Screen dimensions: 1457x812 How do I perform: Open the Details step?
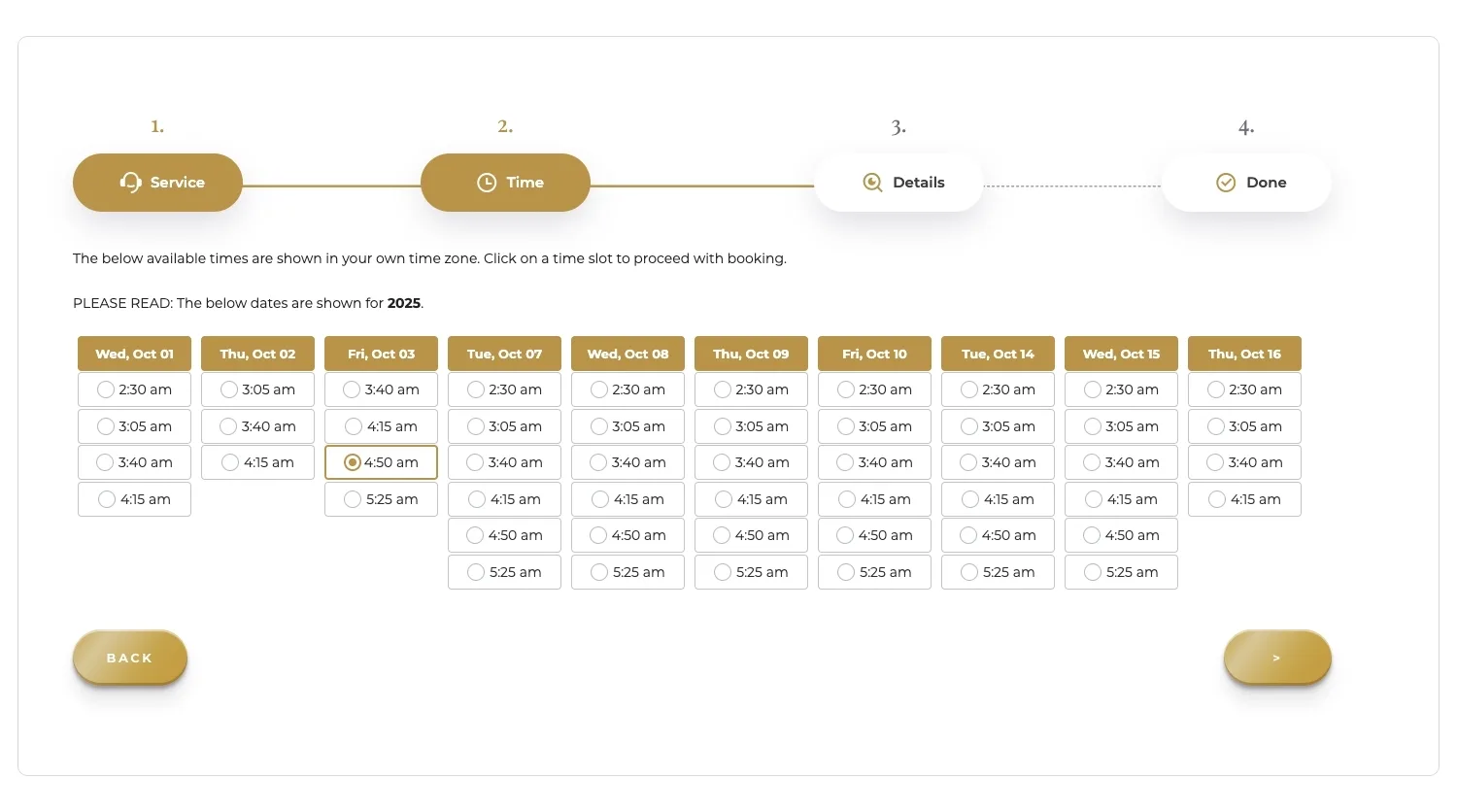click(898, 182)
